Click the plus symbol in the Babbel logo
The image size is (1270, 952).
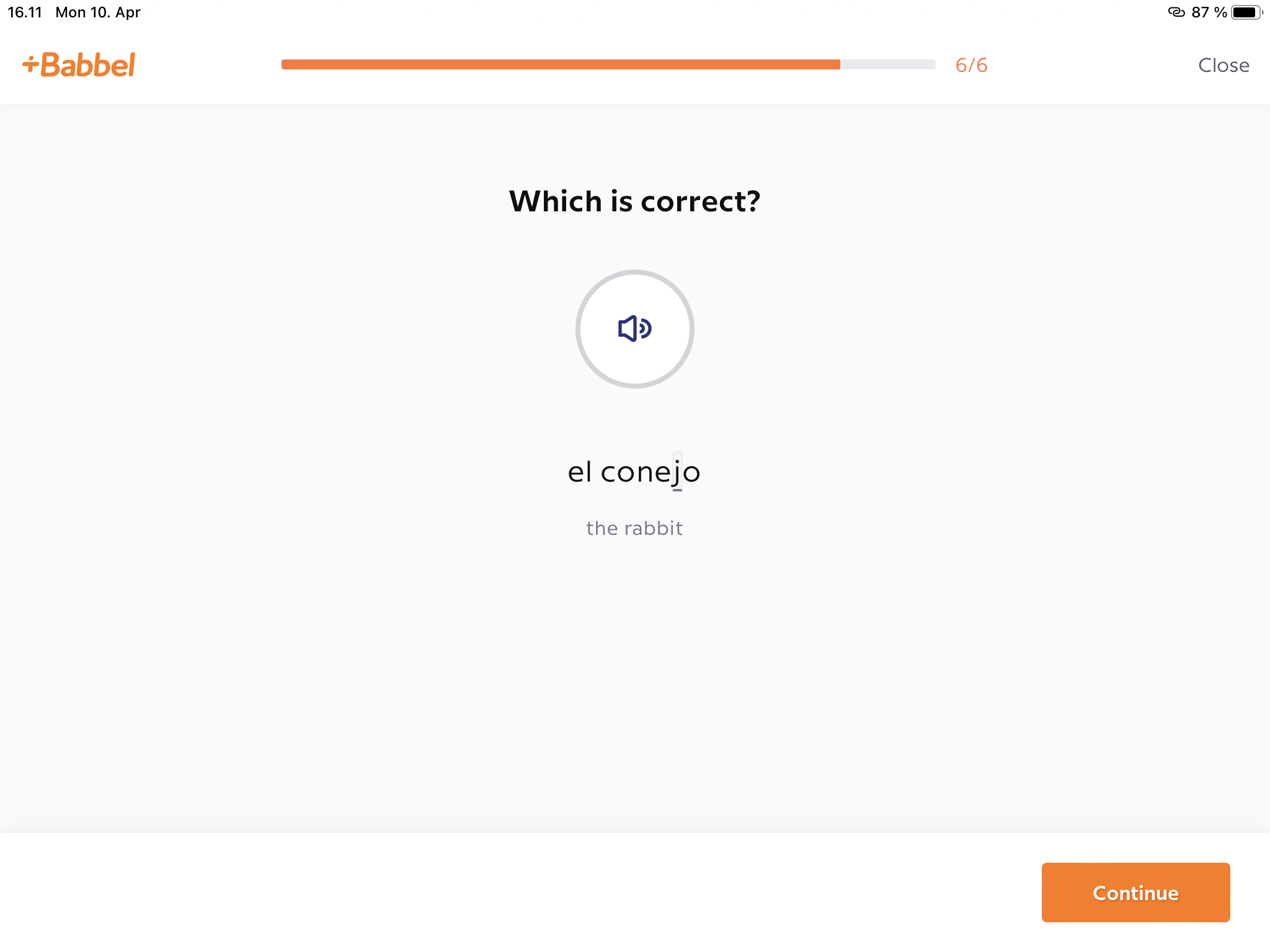coord(30,64)
